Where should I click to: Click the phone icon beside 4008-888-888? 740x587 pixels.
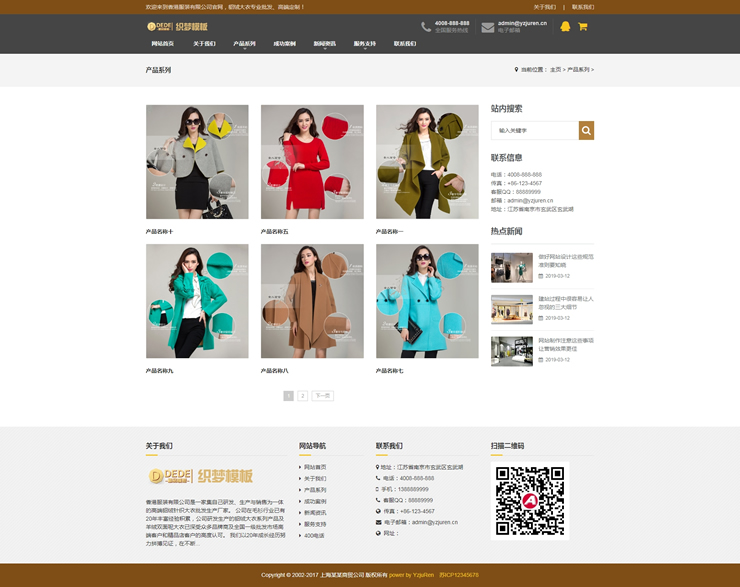(x=424, y=27)
